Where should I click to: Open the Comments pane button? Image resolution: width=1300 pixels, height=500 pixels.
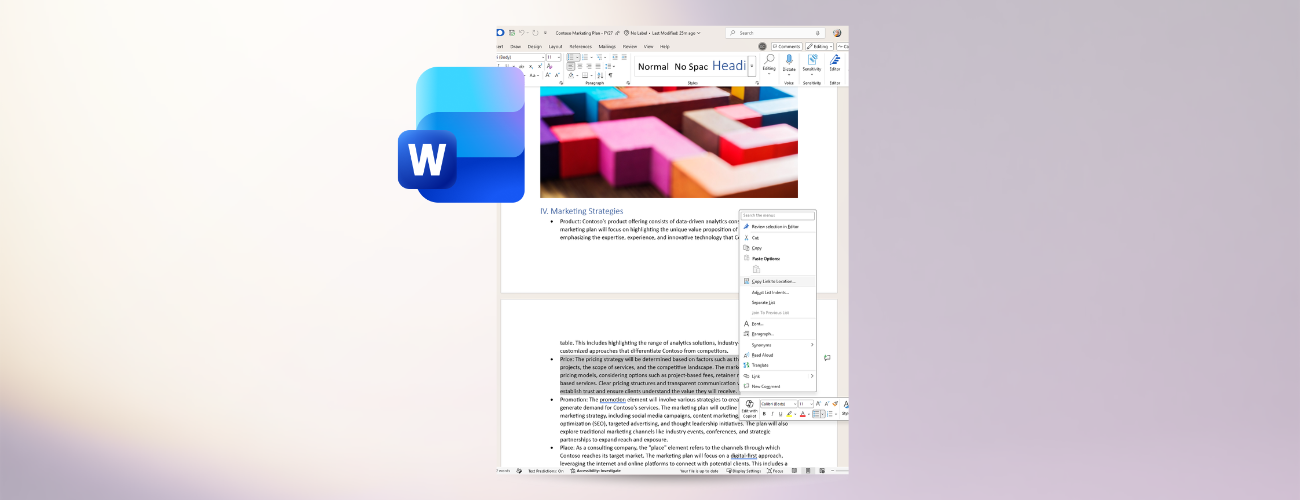(x=787, y=46)
